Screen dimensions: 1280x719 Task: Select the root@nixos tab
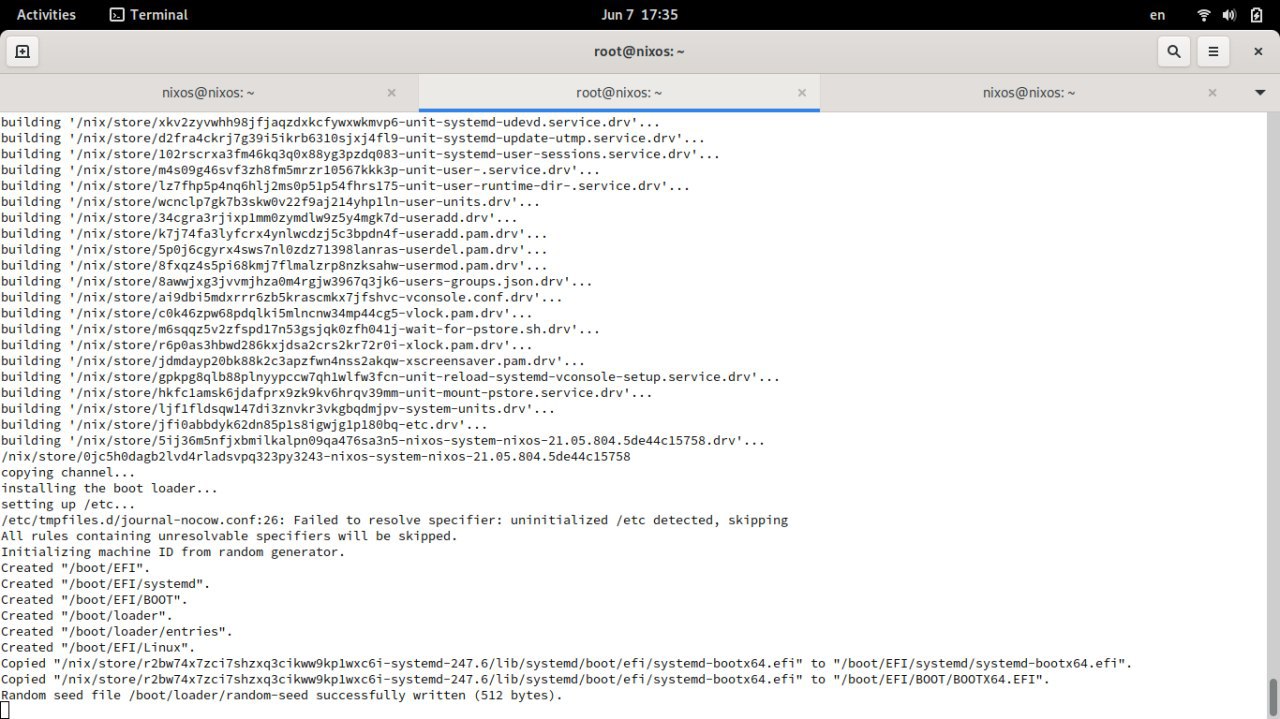coord(619,92)
